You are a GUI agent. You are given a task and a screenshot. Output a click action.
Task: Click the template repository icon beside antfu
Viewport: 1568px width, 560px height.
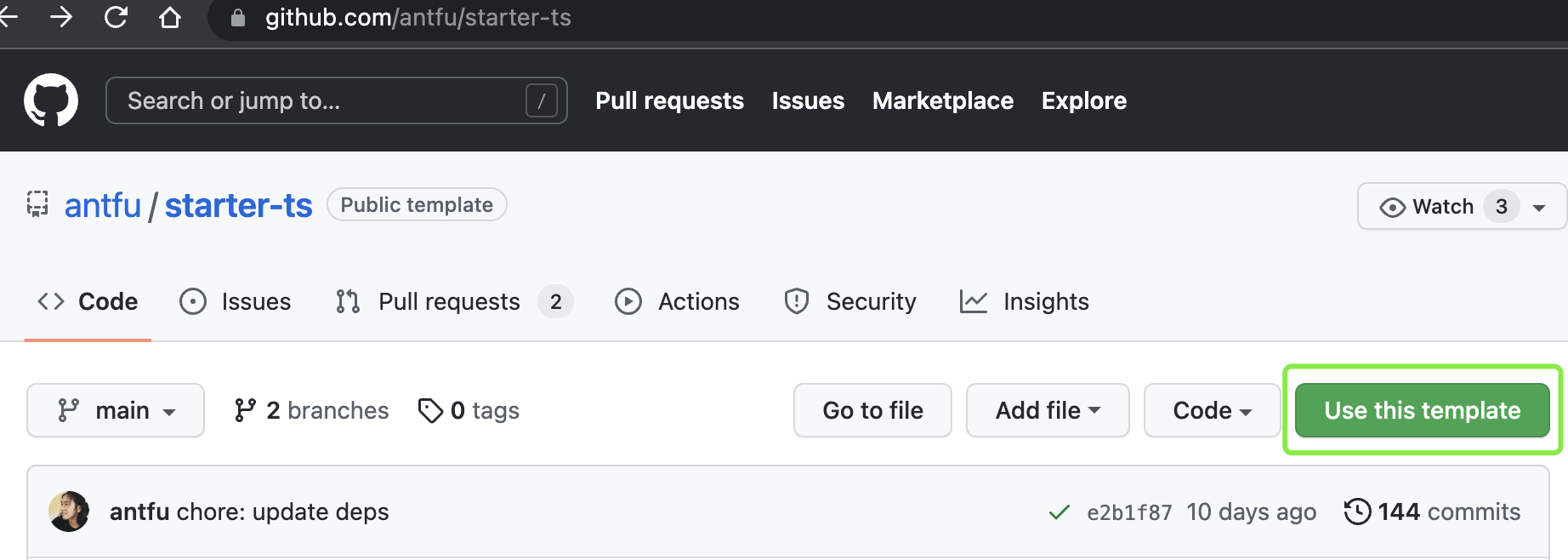(37, 205)
